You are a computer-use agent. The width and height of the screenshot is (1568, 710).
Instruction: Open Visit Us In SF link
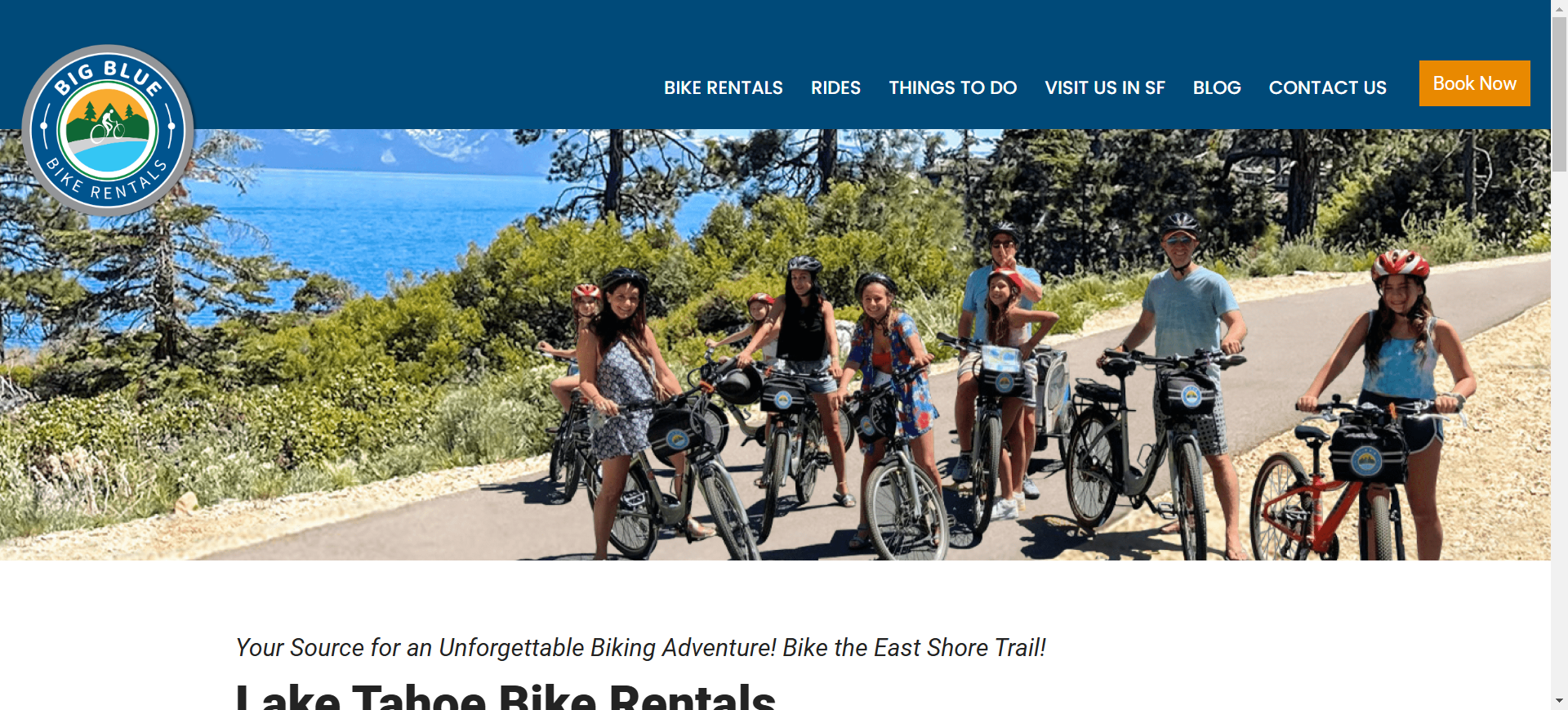(1104, 87)
